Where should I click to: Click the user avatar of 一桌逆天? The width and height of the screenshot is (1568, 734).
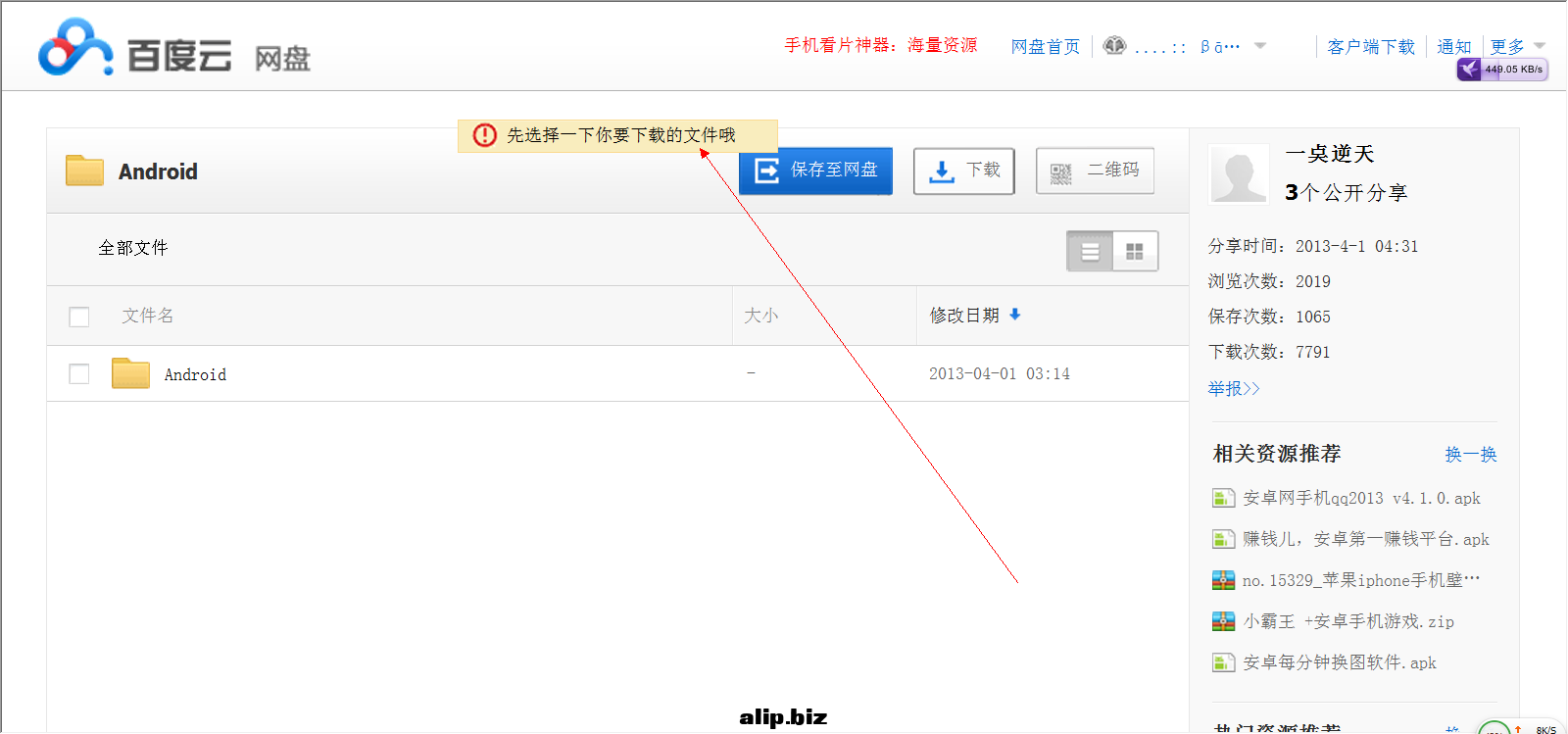(1239, 173)
